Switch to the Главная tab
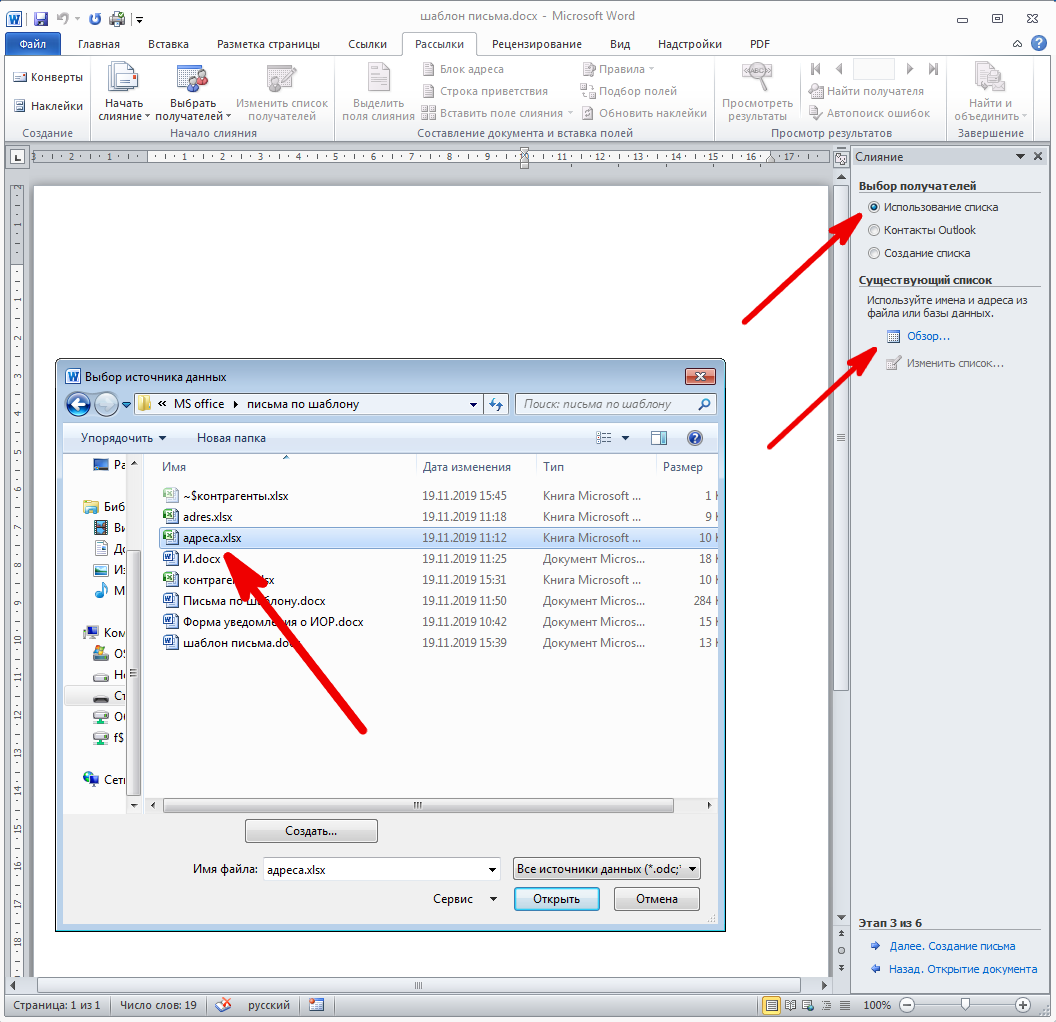Screen dimensions: 1056x1022 tap(99, 44)
